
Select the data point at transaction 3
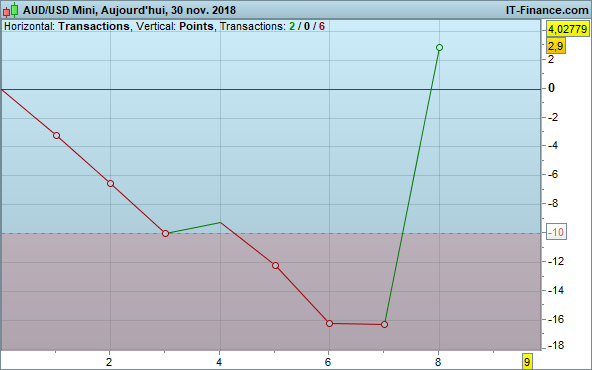pyautogui.click(x=165, y=233)
